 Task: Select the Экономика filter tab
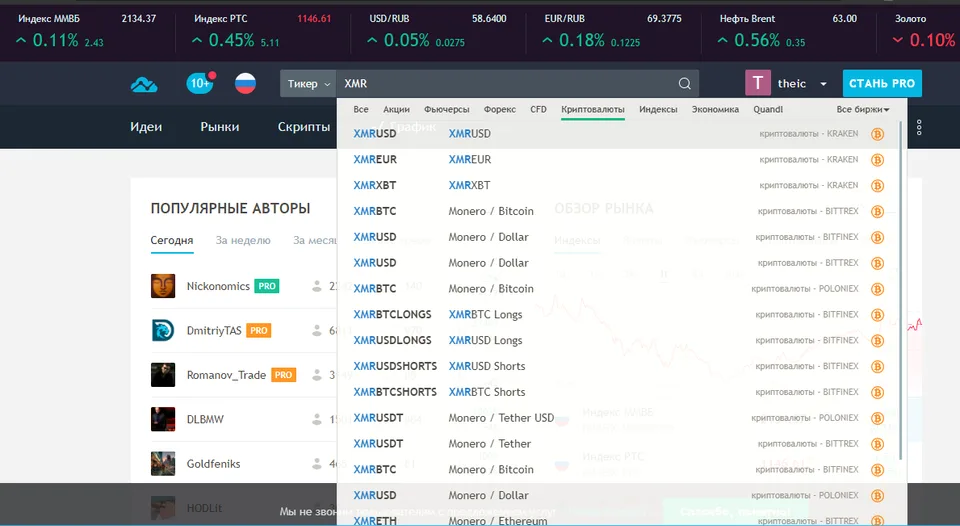[715, 110]
